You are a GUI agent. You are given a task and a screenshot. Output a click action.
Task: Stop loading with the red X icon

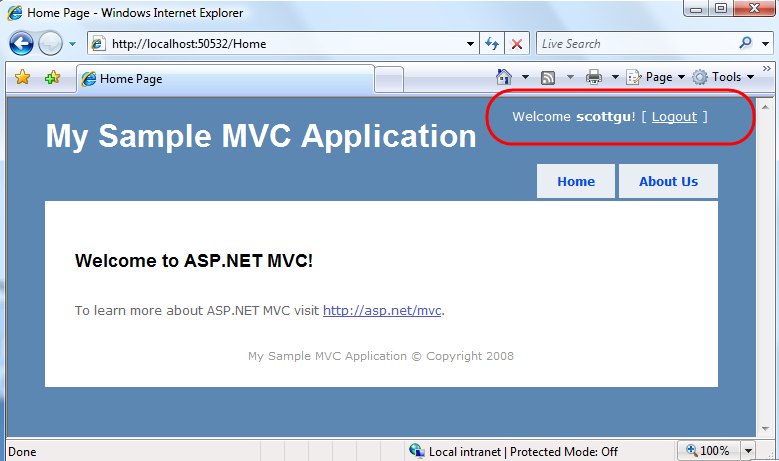point(517,44)
